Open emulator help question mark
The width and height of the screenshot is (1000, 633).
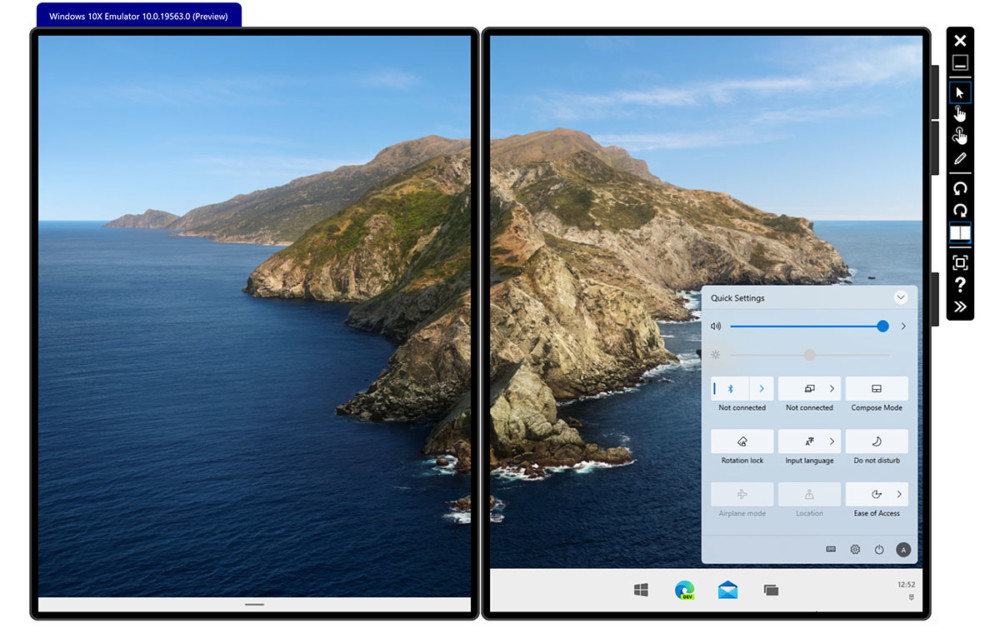[959, 285]
